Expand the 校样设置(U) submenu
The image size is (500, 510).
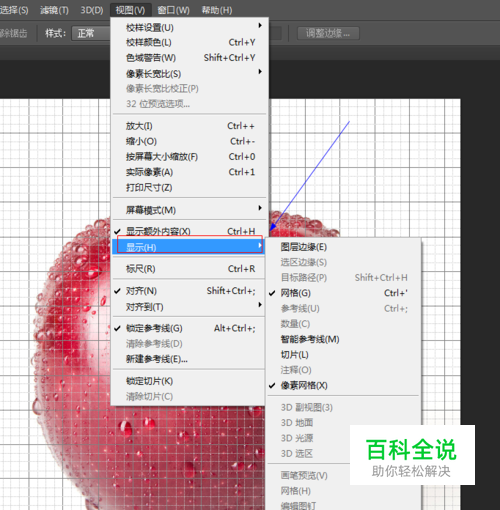189,27
